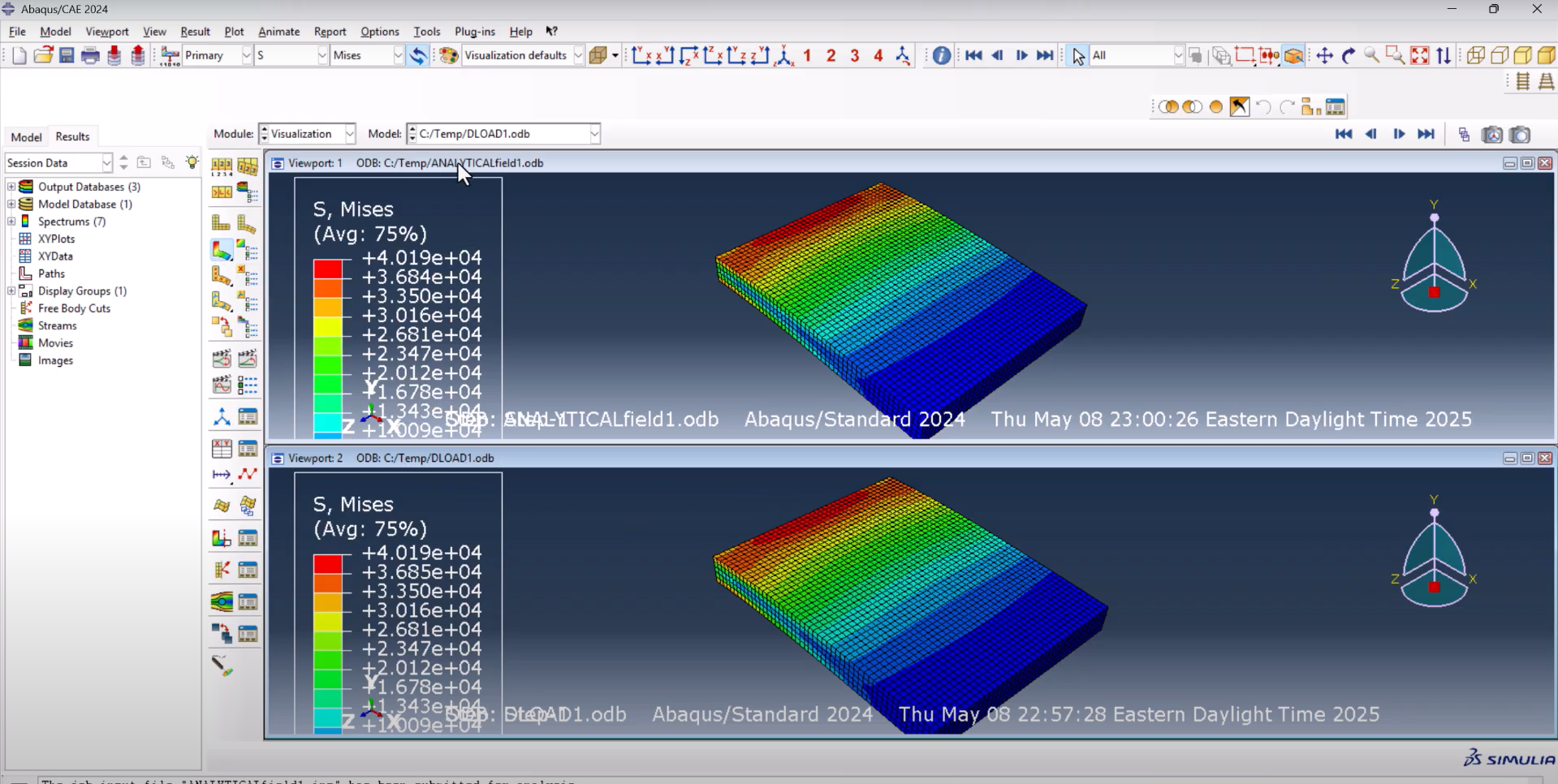Open the Plot menu
The width and height of the screenshot is (1558, 784).
(234, 32)
